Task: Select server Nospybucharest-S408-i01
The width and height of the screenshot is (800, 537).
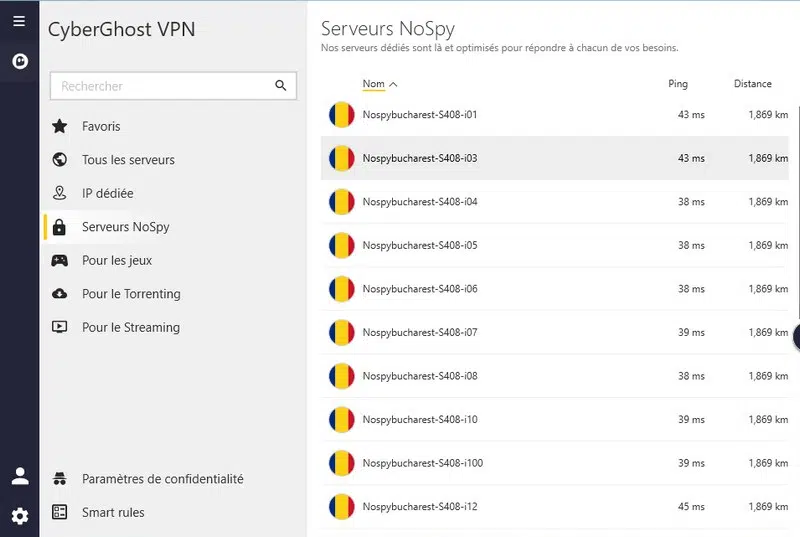Action: (420, 115)
